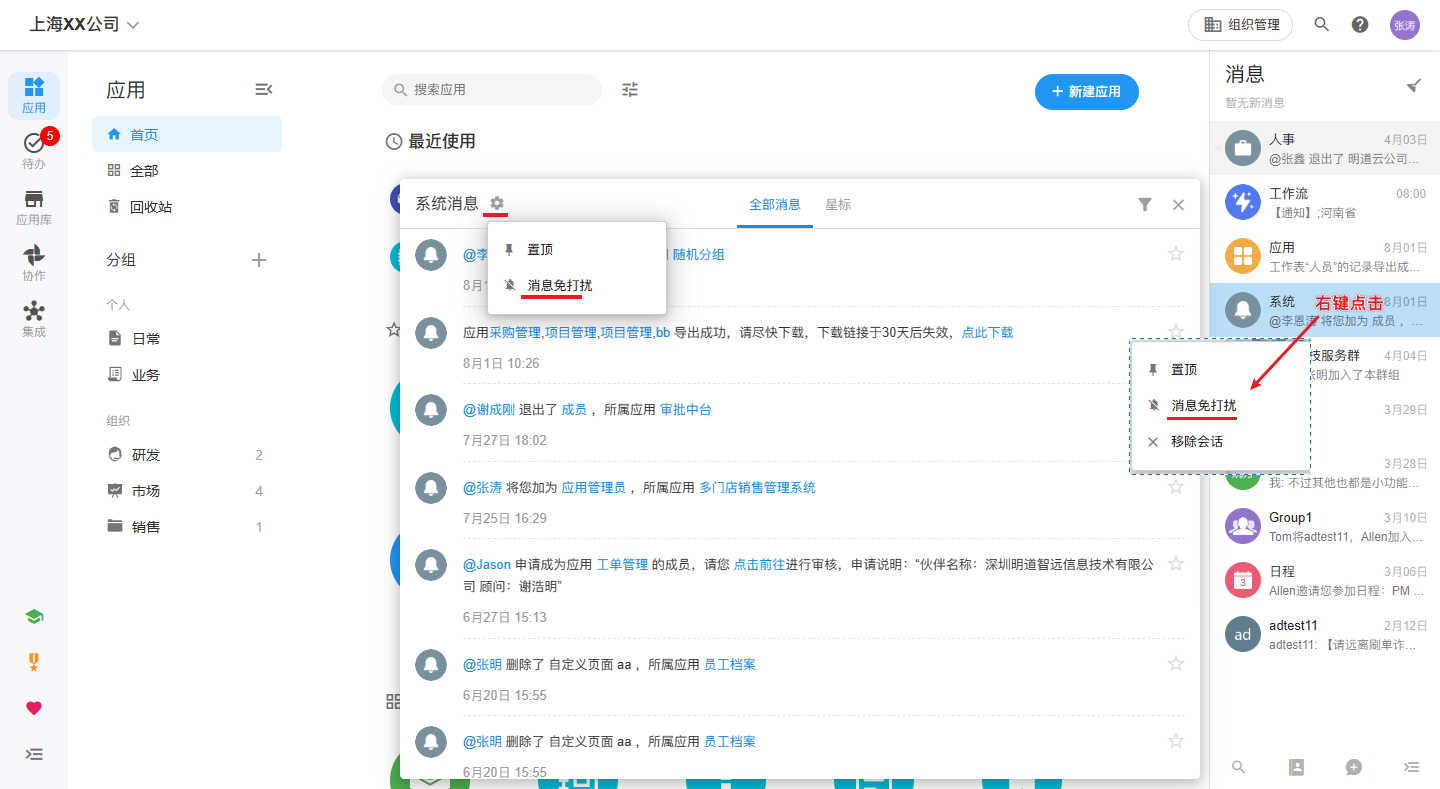Star the Jason 工单管理 application message

tap(1176, 564)
